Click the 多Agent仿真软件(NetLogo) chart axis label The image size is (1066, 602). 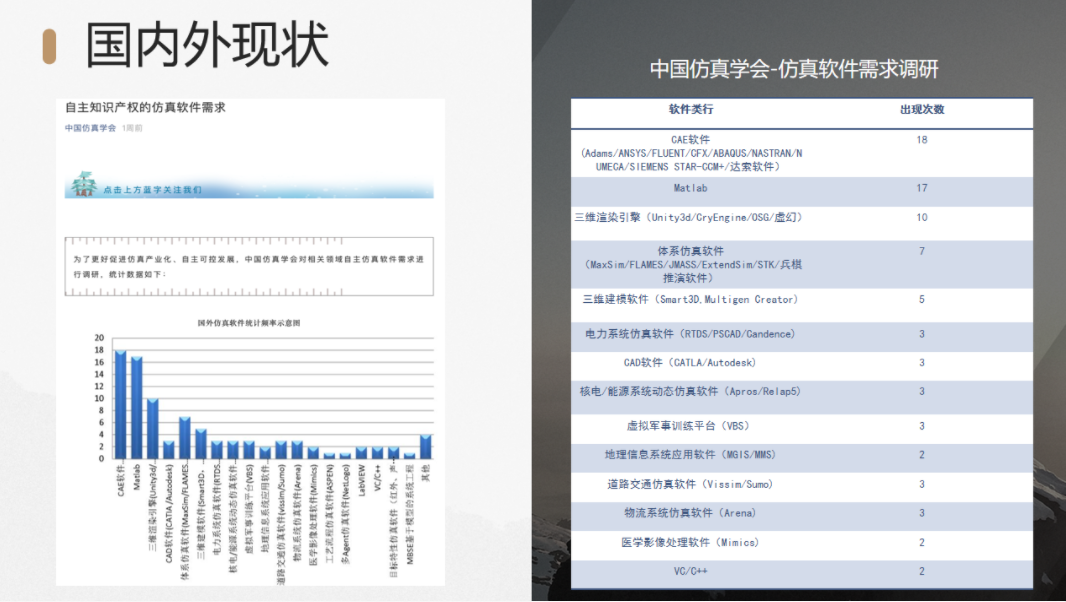[345, 514]
